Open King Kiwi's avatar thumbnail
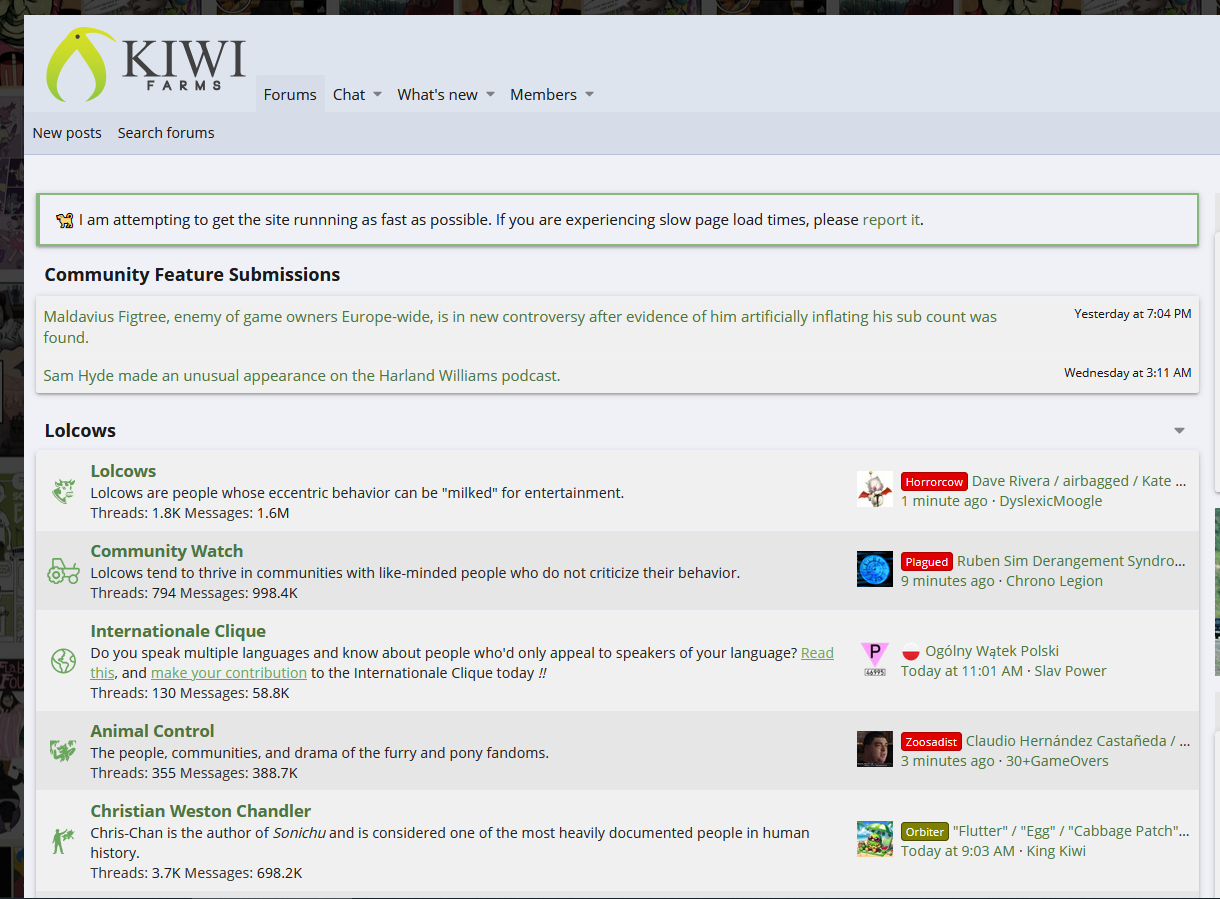Image resolution: width=1220 pixels, height=899 pixels. (875, 839)
